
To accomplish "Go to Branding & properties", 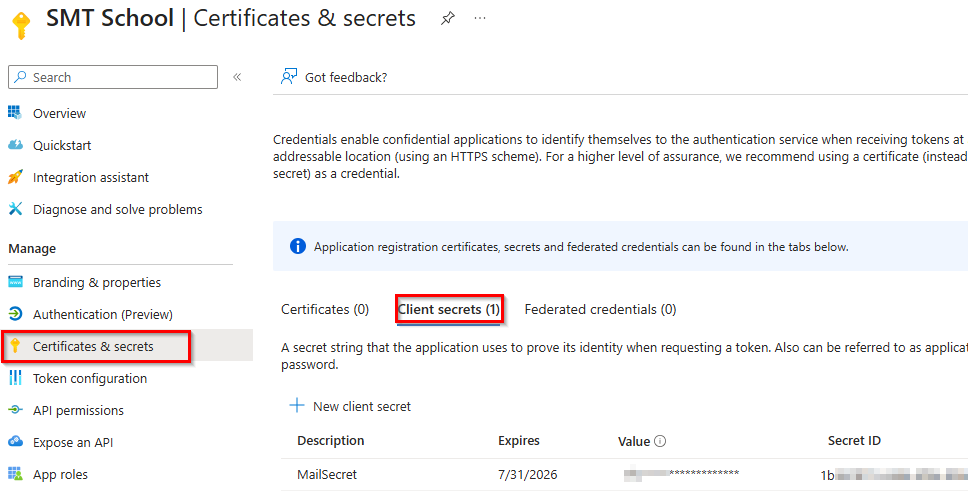I will [96, 282].
